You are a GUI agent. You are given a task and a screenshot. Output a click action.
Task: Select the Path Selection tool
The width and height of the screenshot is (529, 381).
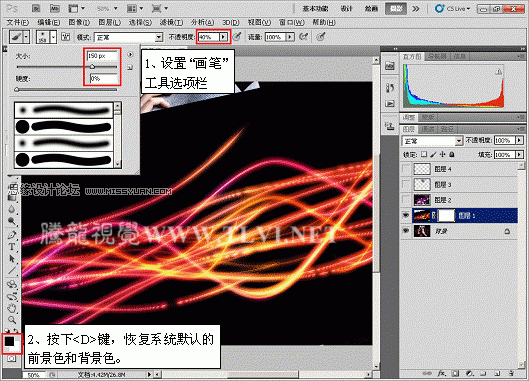(x=12, y=259)
